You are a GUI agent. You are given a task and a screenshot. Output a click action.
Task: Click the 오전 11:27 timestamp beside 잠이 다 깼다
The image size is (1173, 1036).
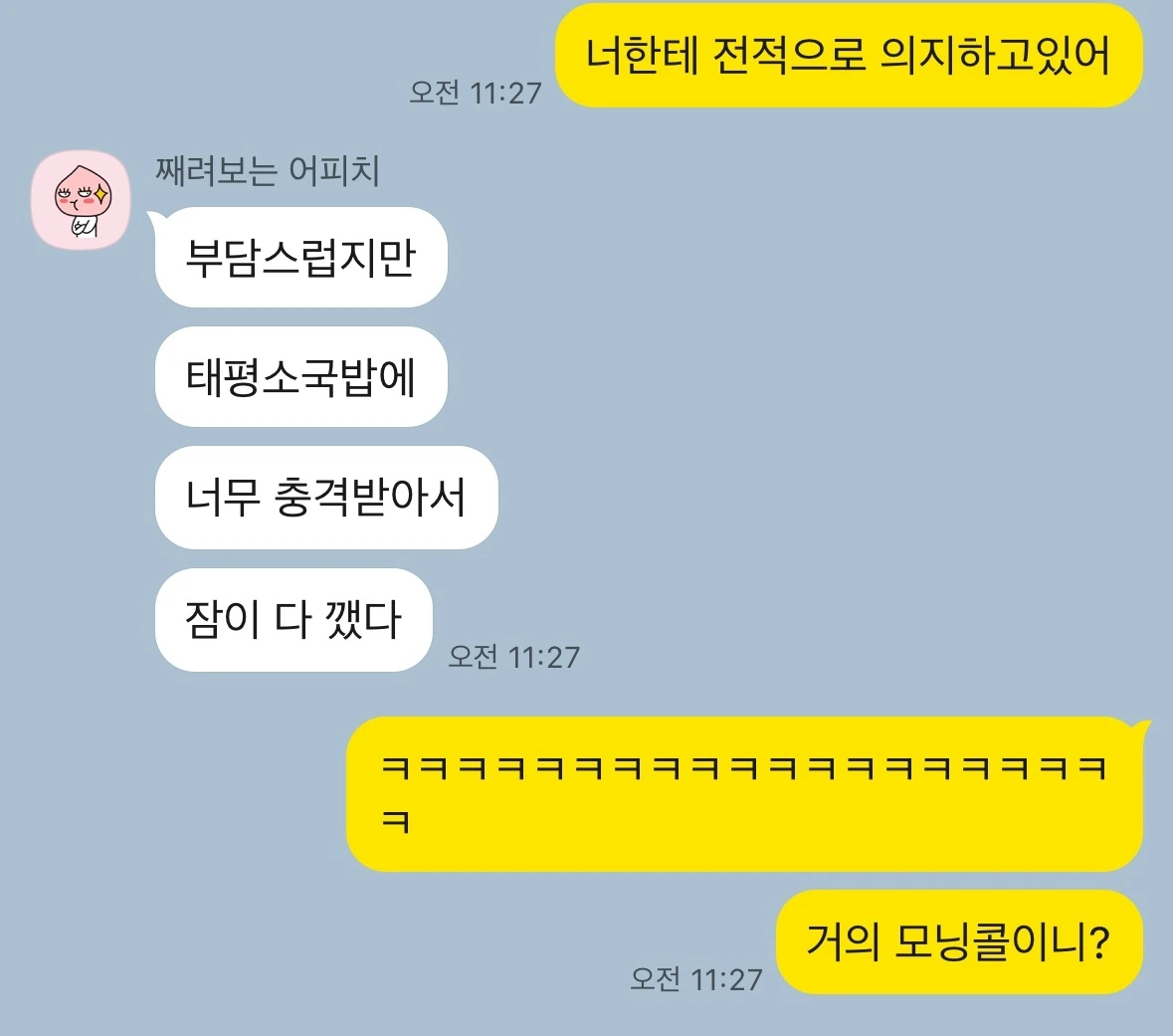[514, 657]
